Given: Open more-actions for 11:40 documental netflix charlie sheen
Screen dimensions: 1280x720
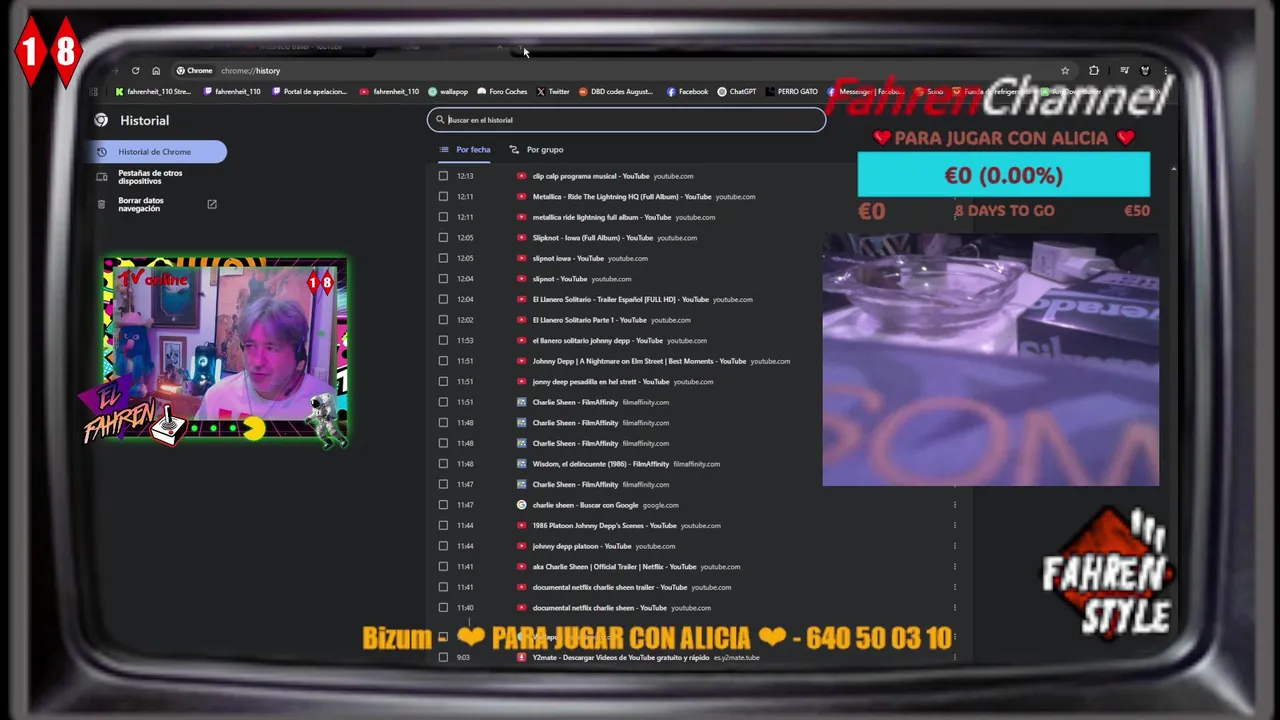Looking at the screenshot, I should (x=955, y=608).
